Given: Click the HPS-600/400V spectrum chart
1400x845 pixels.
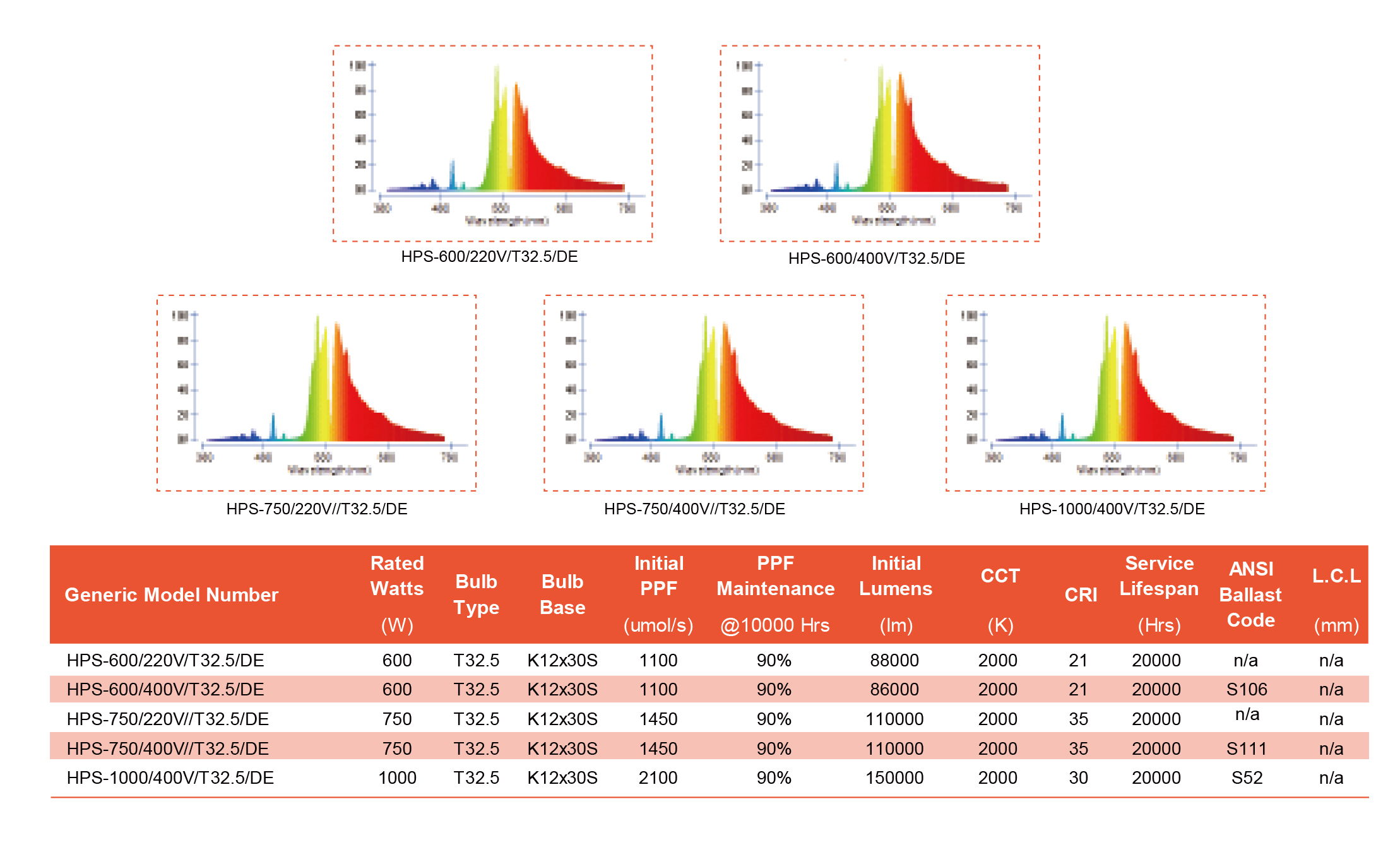Looking at the screenshot, I should [x=880, y=143].
